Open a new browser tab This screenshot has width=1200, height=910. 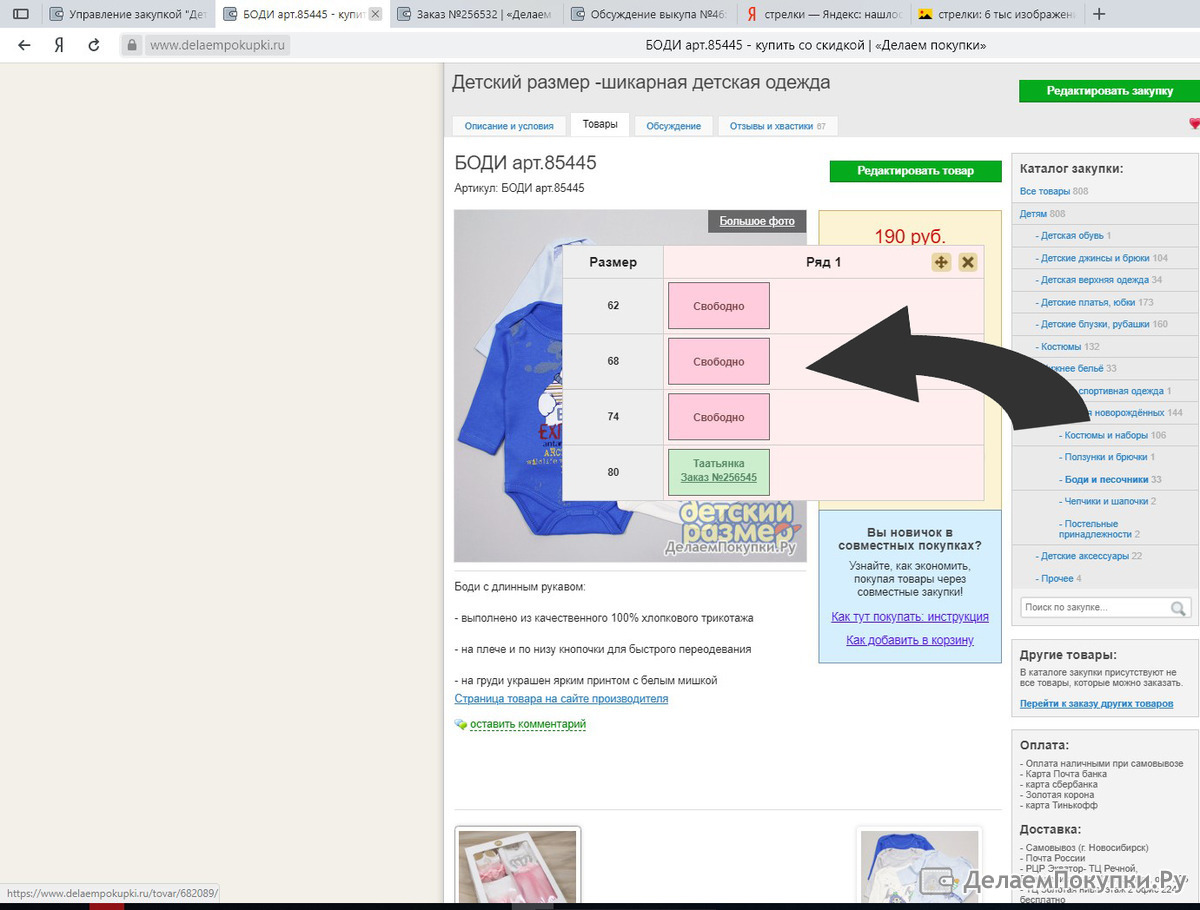pos(1099,14)
